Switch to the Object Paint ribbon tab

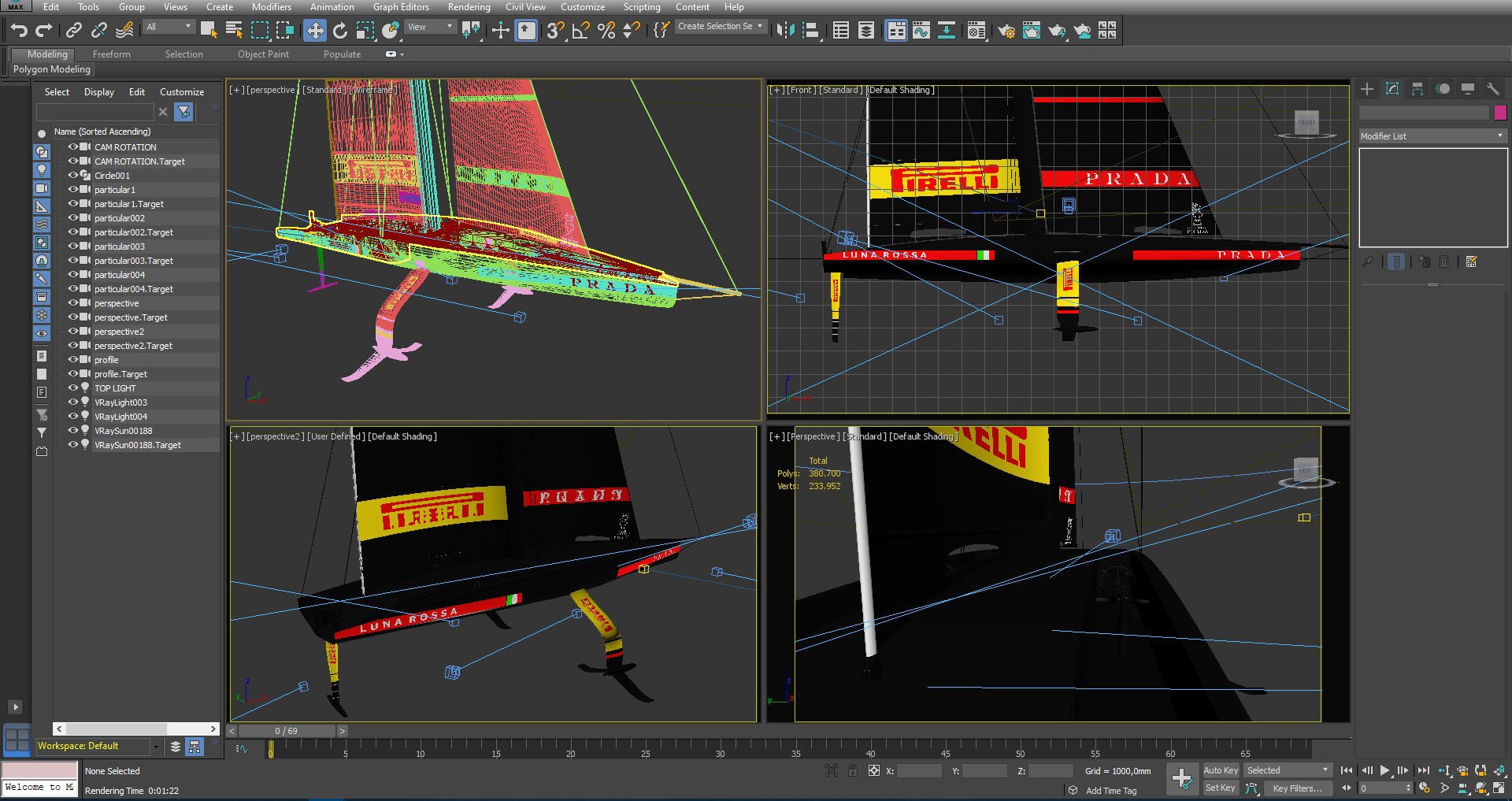(x=263, y=54)
